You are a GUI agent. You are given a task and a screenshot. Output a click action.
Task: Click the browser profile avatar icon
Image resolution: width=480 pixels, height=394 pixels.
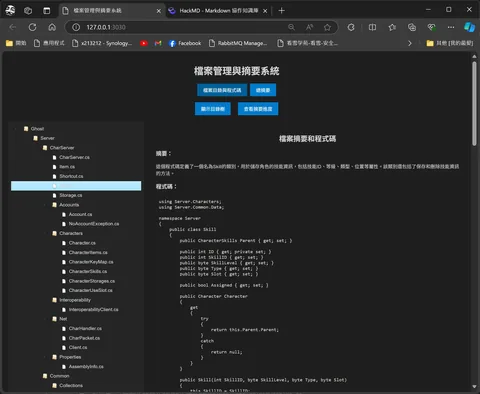[x=10, y=11]
